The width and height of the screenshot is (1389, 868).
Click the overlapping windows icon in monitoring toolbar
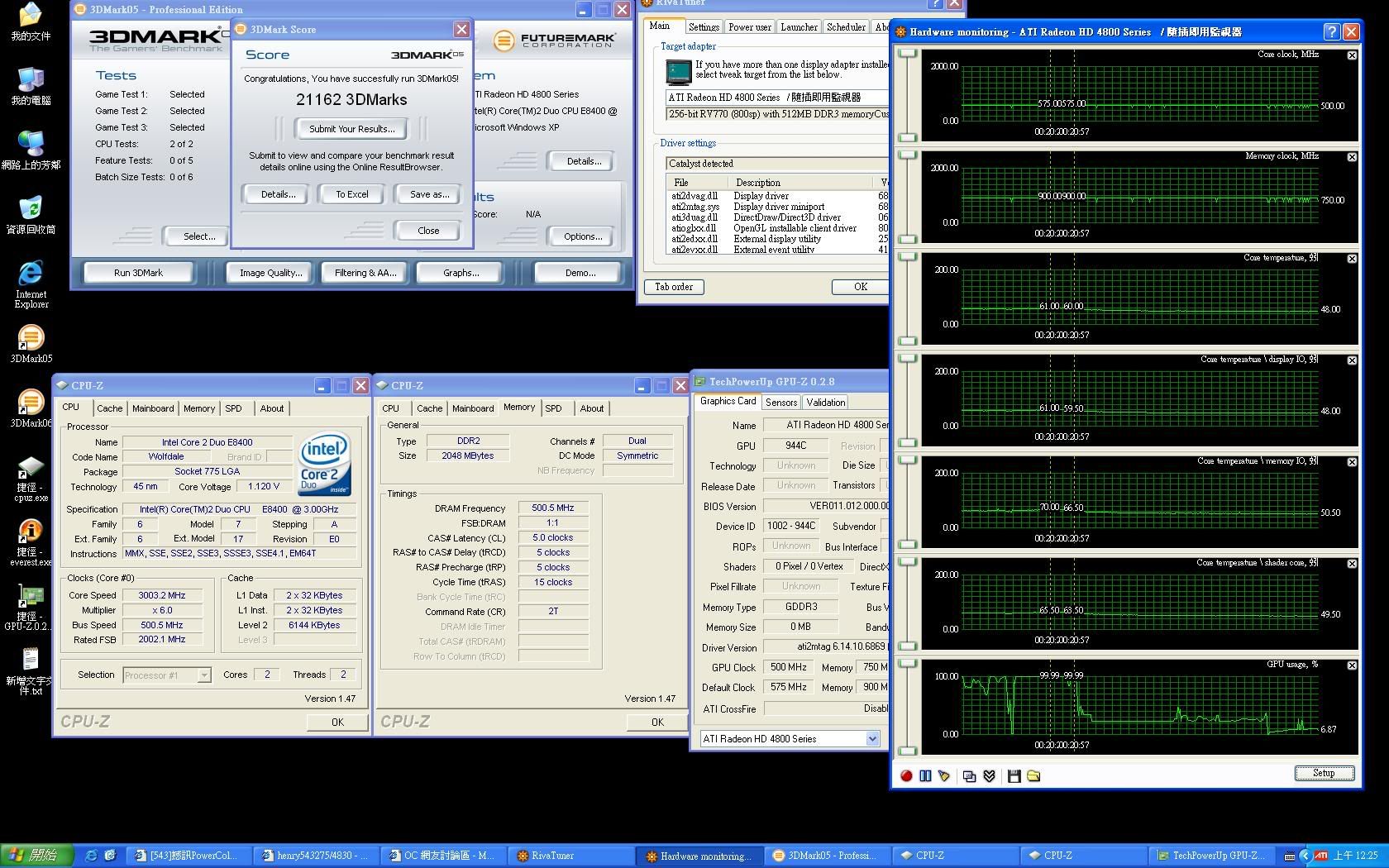[x=970, y=775]
